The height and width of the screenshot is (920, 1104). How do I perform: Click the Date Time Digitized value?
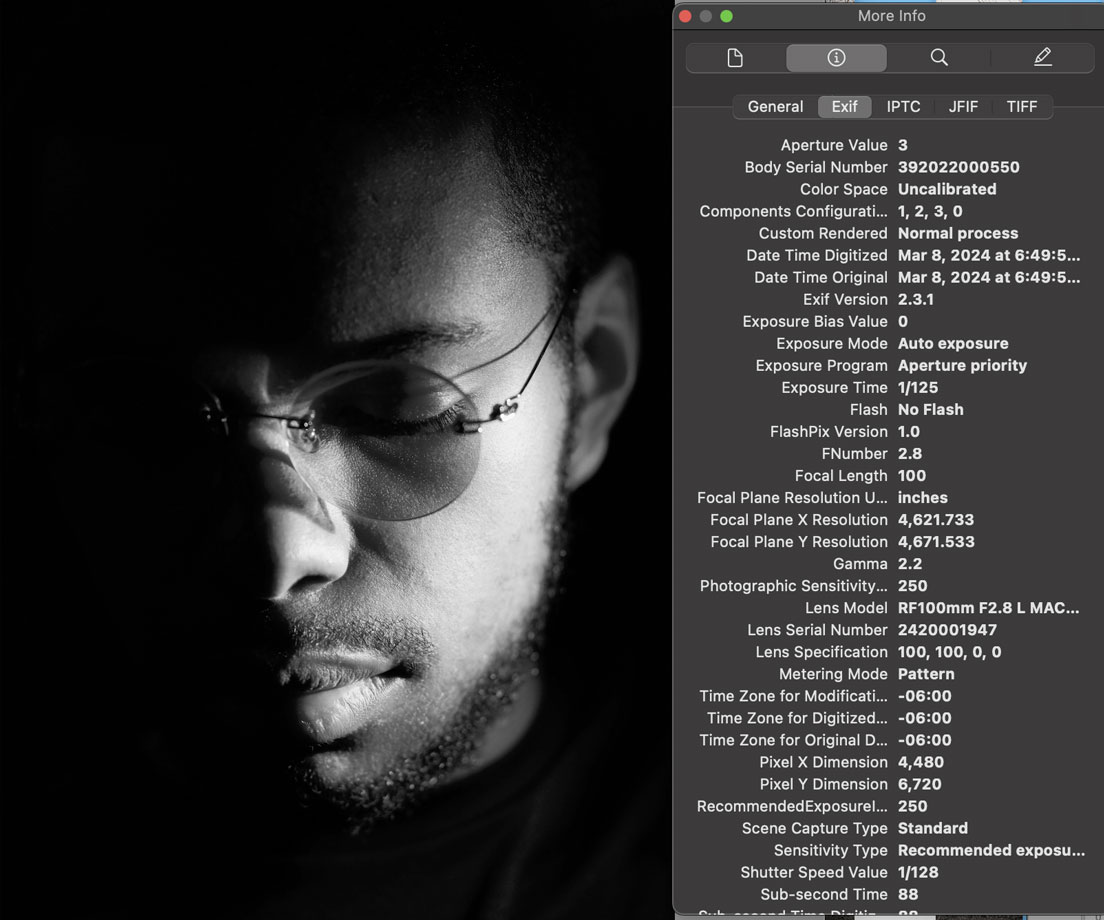coord(989,256)
